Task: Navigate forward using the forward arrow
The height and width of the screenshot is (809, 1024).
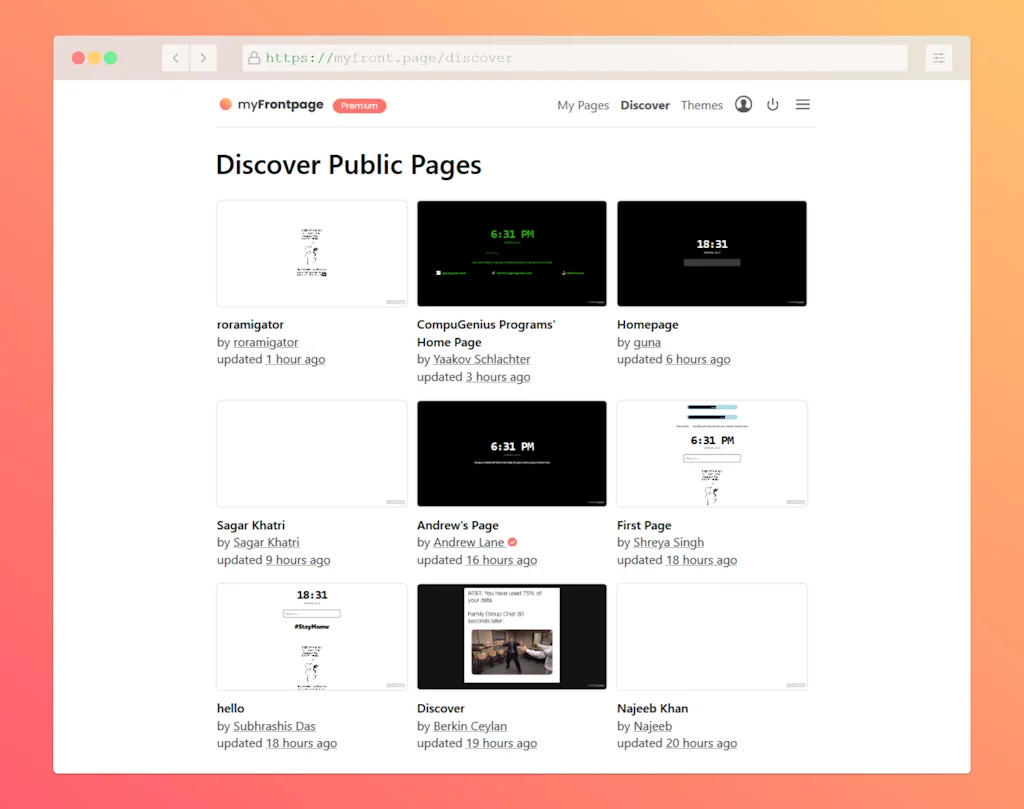Action: pyautogui.click(x=204, y=58)
